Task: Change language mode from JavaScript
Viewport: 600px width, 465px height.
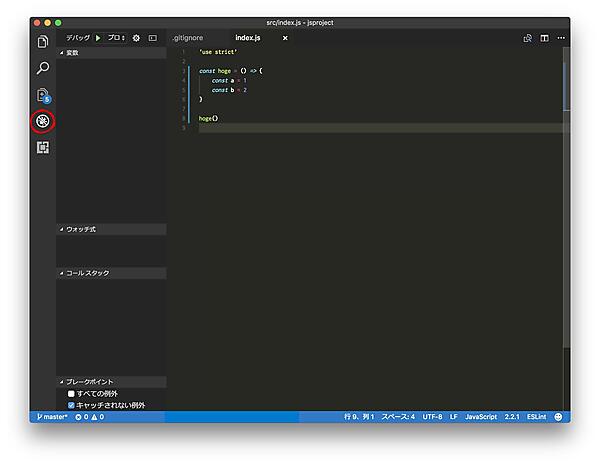Action: (481, 416)
